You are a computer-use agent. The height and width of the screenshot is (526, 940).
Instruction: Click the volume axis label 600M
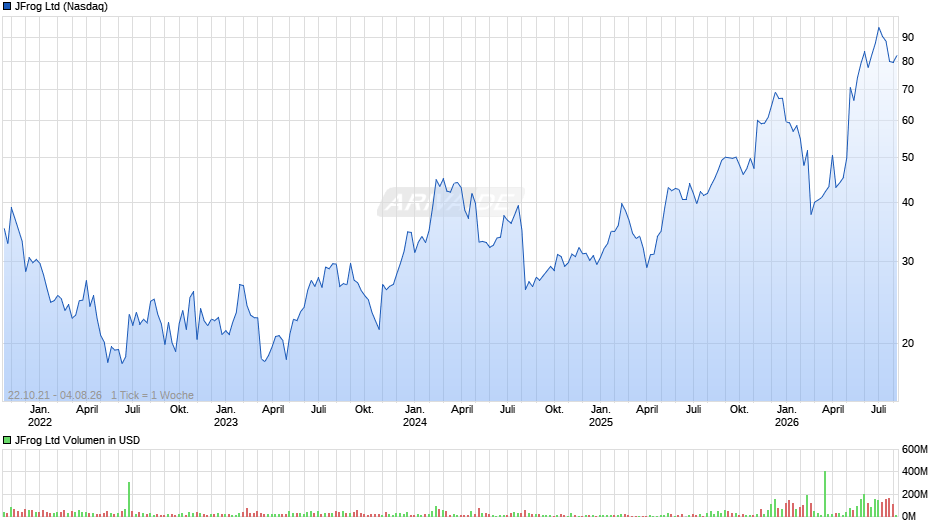pyautogui.click(x=914, y=449)
